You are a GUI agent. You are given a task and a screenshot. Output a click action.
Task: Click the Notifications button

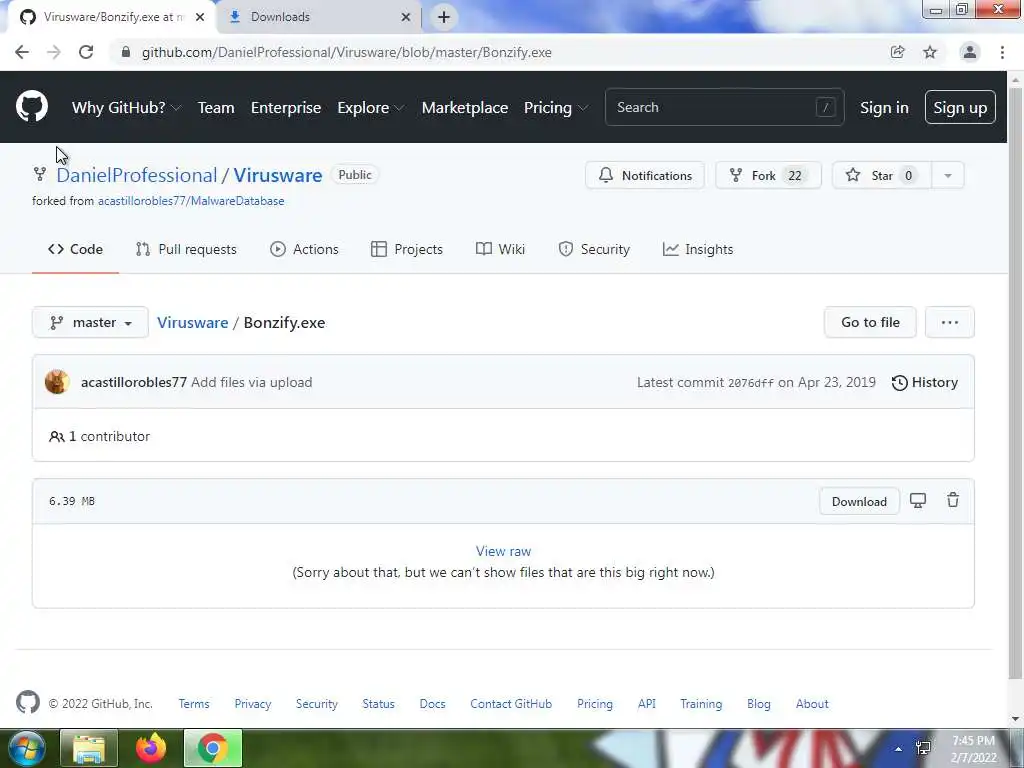click(645, 175)
